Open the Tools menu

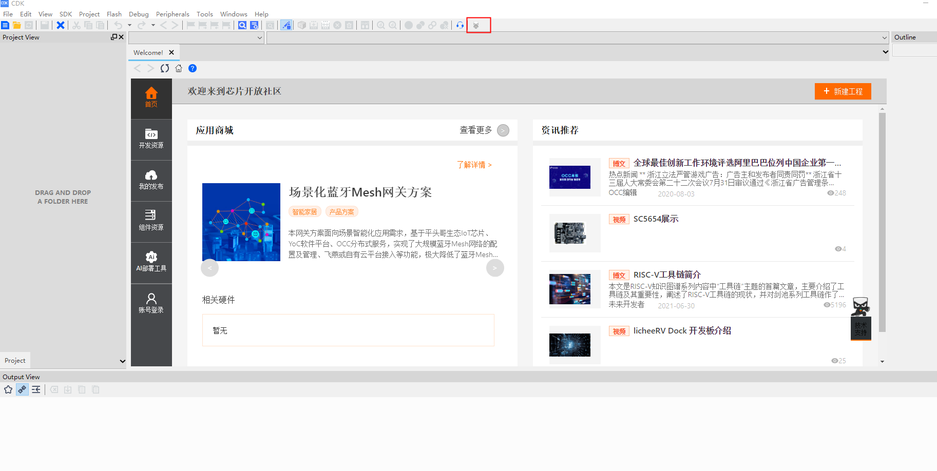coord(205,14)
